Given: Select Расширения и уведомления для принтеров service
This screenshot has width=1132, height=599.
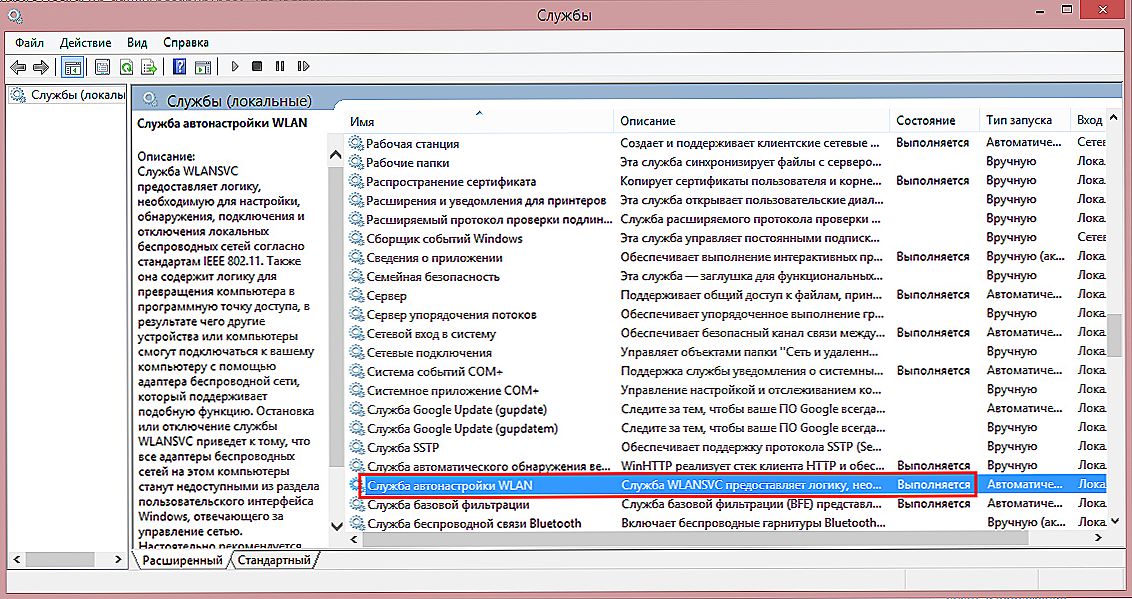Looking at the screenshot, I should click(x=487, y=200).
